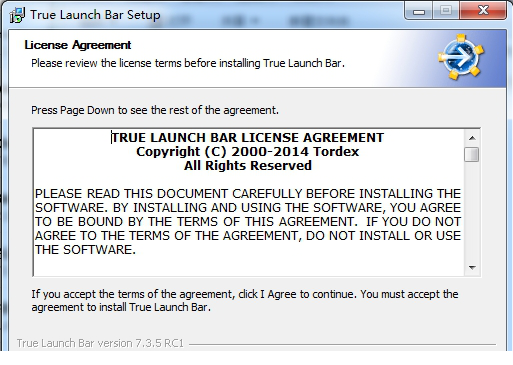The image size is (513, 365).
Task: Click the license scrollbar down arrow
Action: tap(472, 267)
